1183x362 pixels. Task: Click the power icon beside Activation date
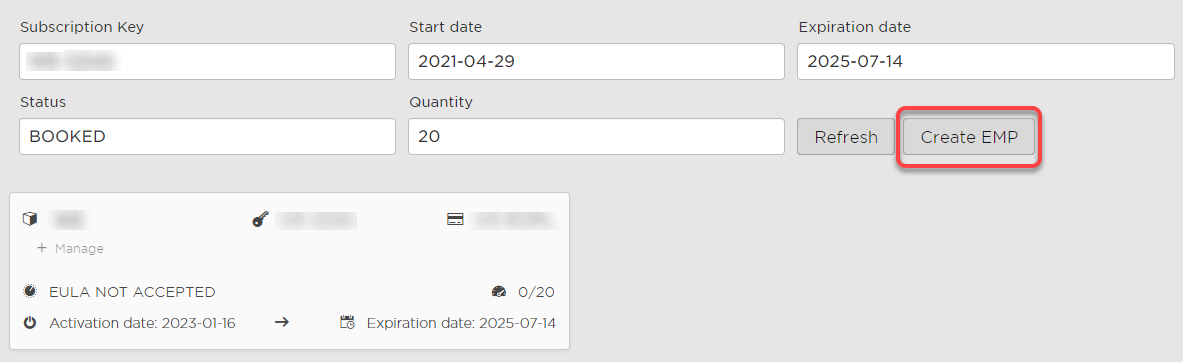[x=30, y=323]
